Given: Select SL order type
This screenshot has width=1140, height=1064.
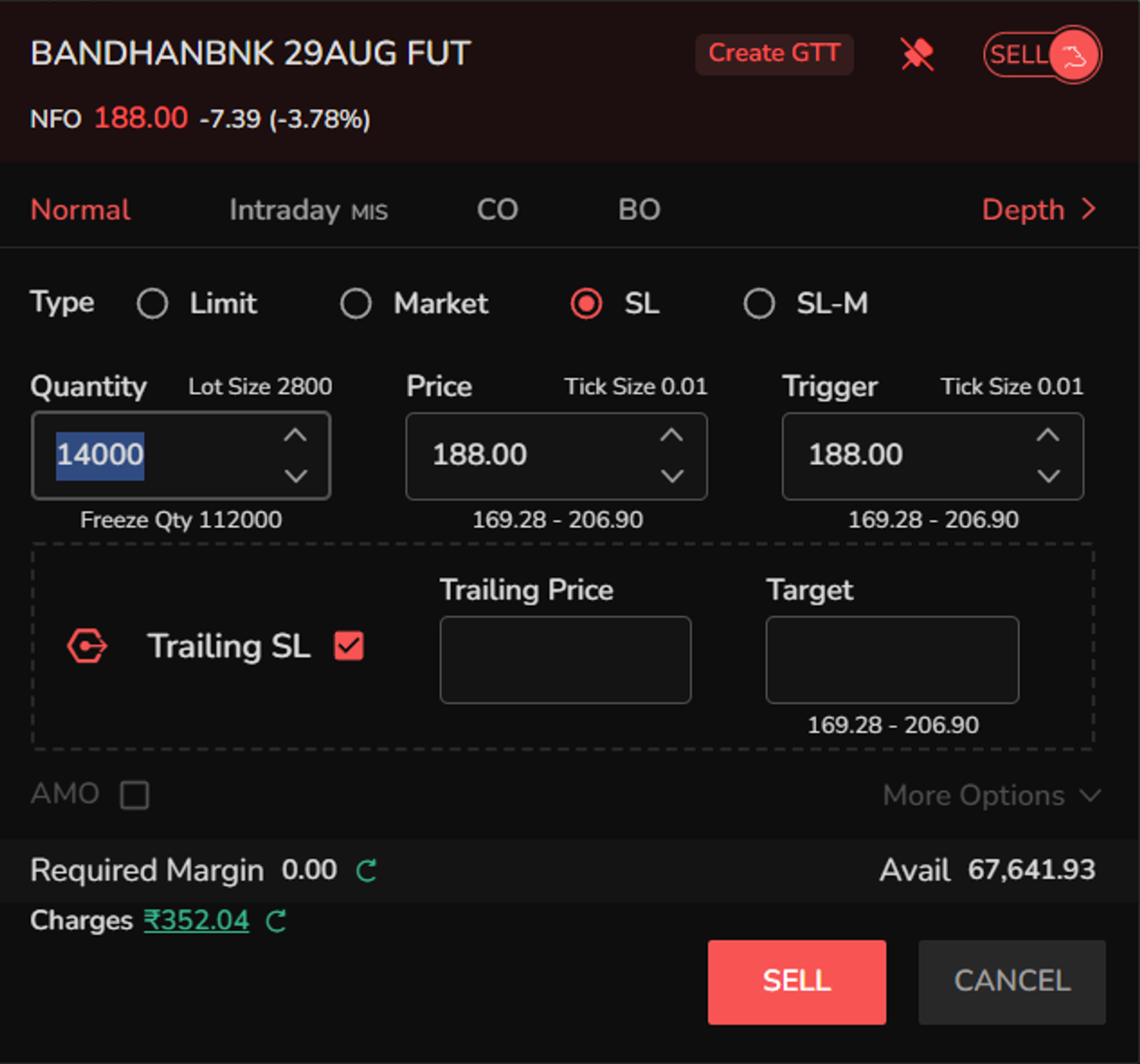Looking at the screenshot, I should 586,303.
